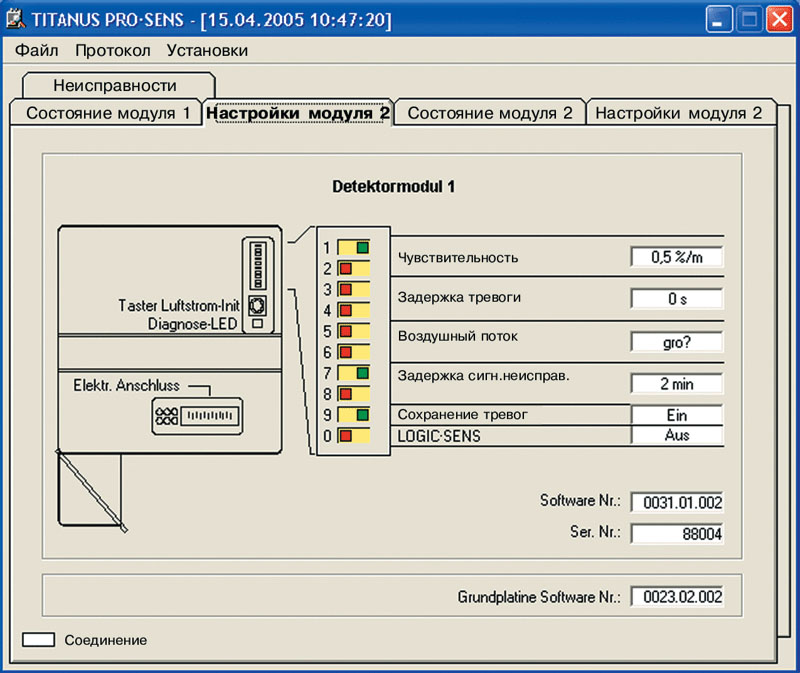Click the Чувствительность label

458,258
